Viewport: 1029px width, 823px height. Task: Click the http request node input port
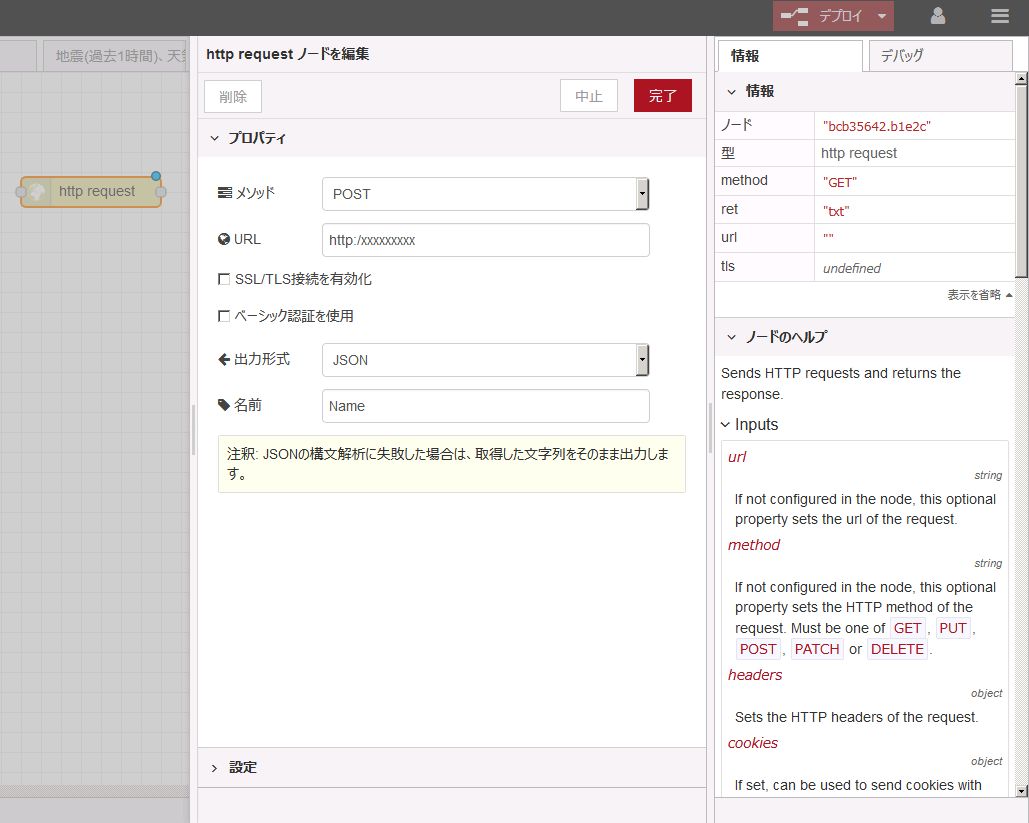[20, 192]
